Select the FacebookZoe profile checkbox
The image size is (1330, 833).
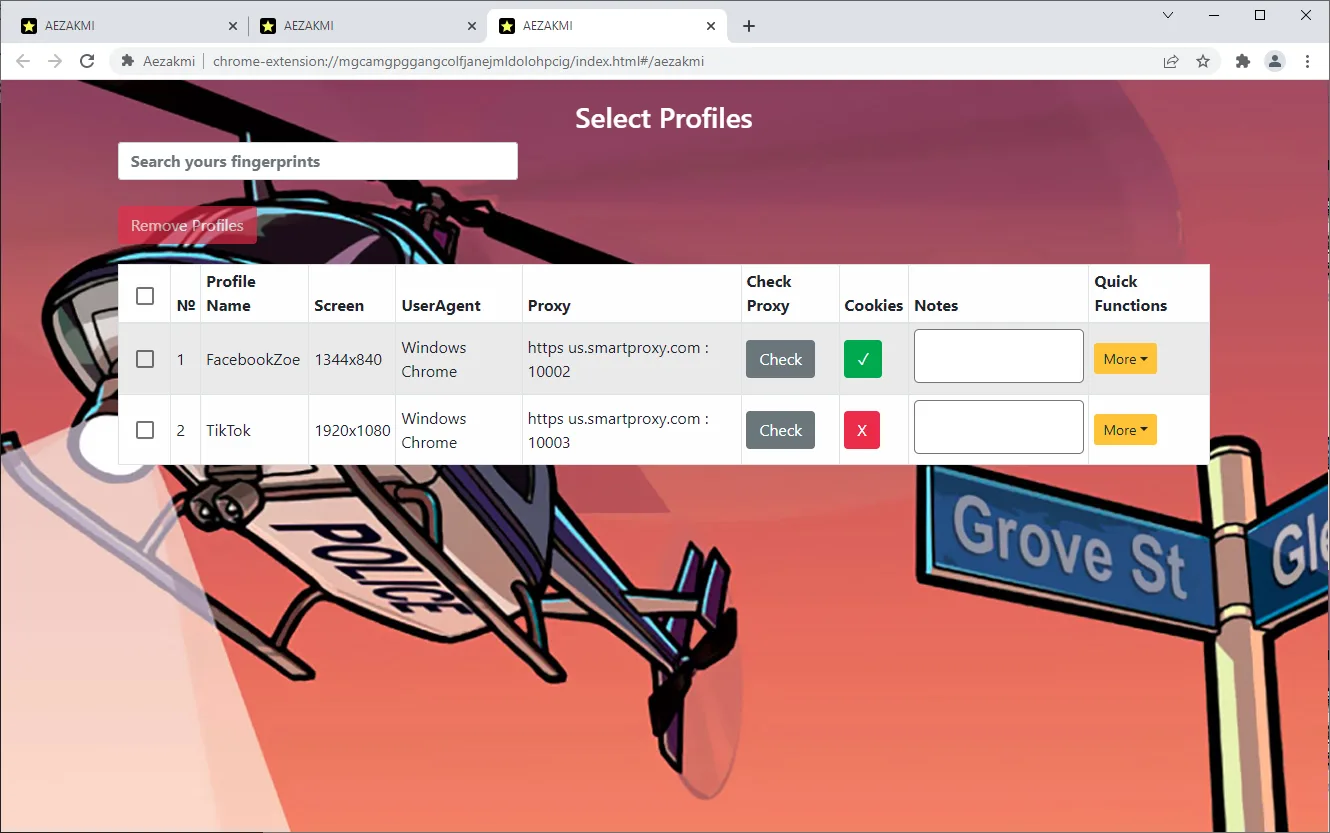coord(145,359)
